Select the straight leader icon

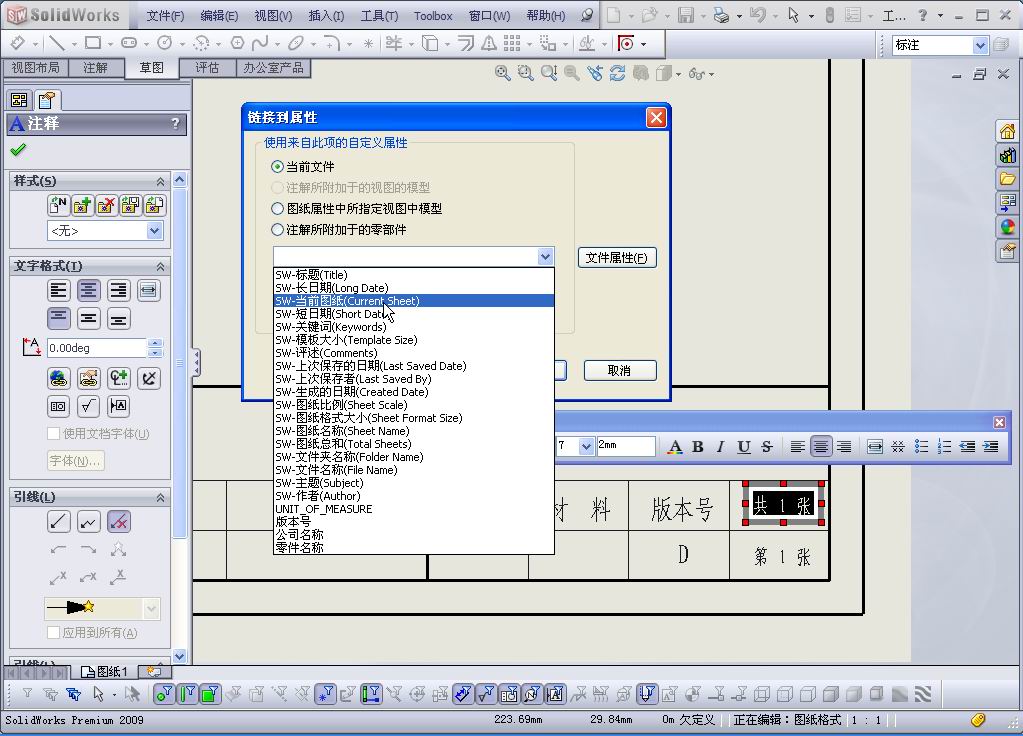tap(59, 521)
